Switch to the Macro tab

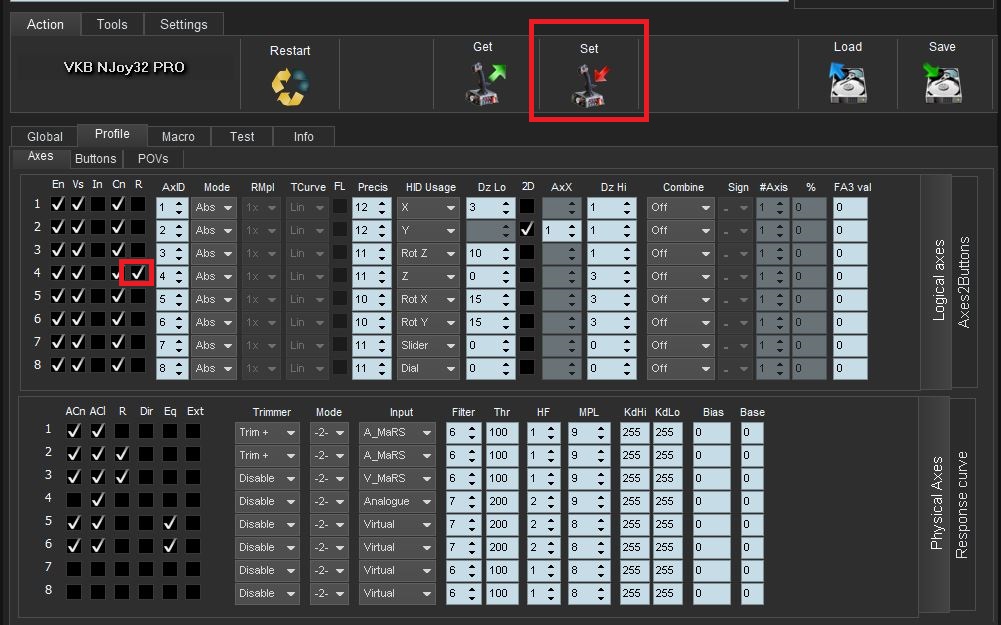click(x=178, y=136)
